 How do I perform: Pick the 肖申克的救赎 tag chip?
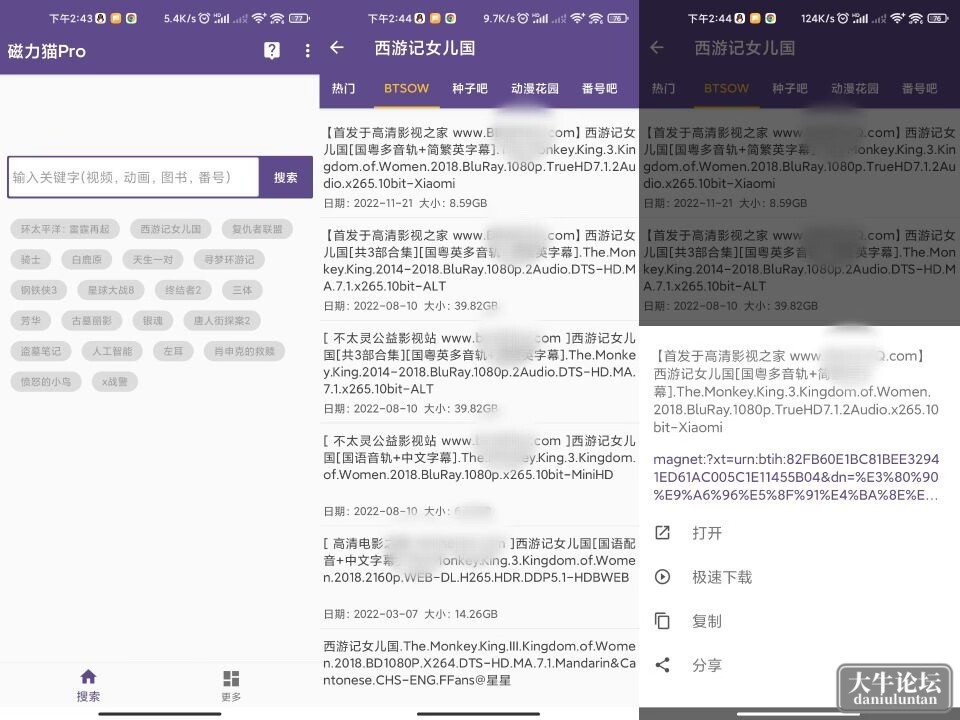click(244, 351)
